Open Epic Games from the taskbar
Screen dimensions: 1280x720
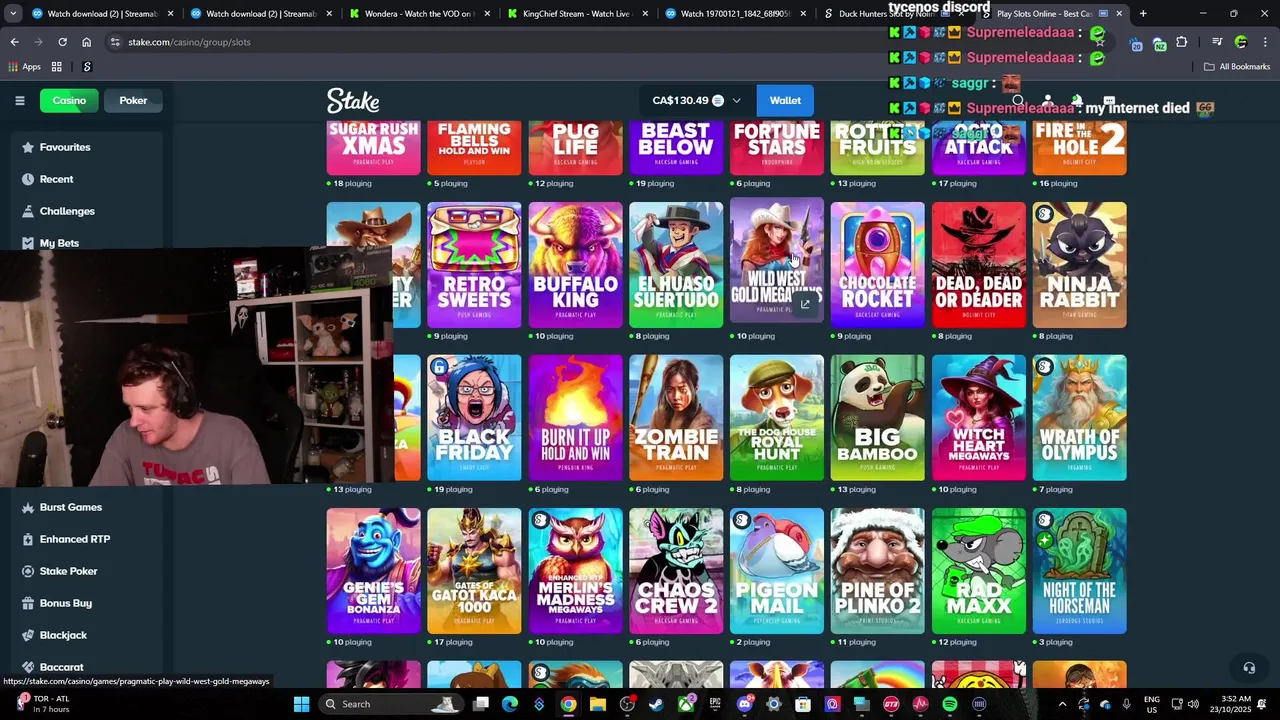pyautogui.click(x=715, y=704)
